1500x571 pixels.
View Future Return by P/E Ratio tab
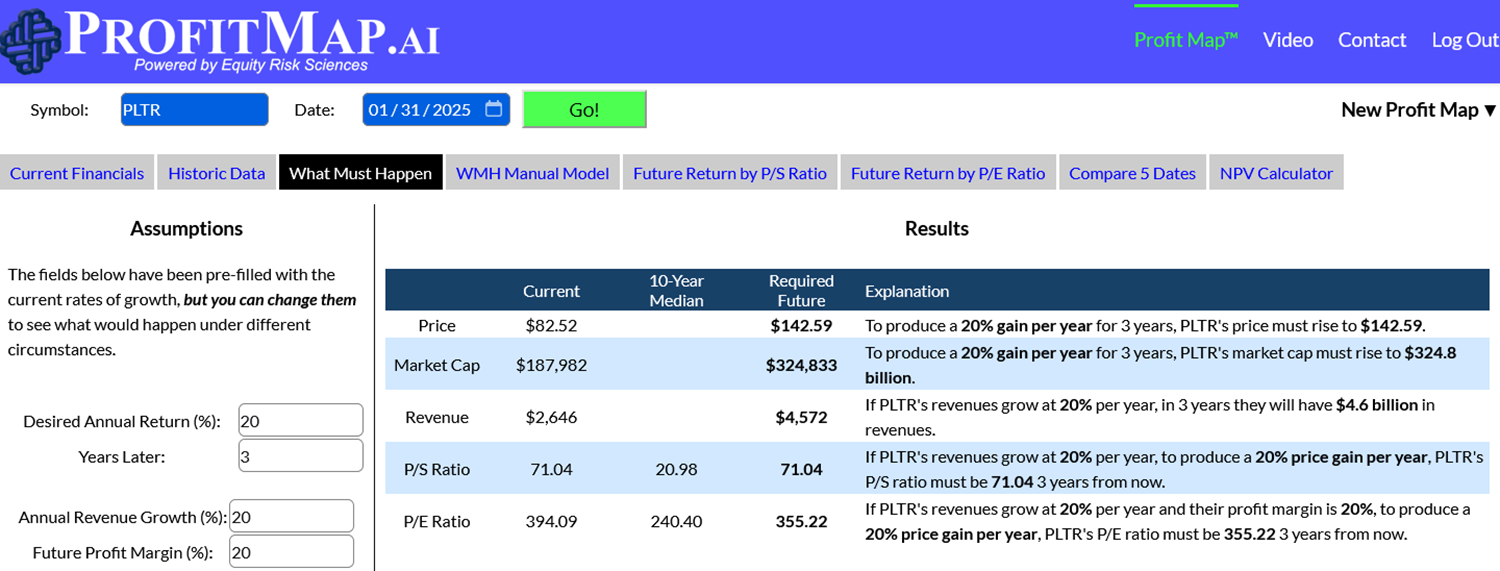[x=948, y=173]
